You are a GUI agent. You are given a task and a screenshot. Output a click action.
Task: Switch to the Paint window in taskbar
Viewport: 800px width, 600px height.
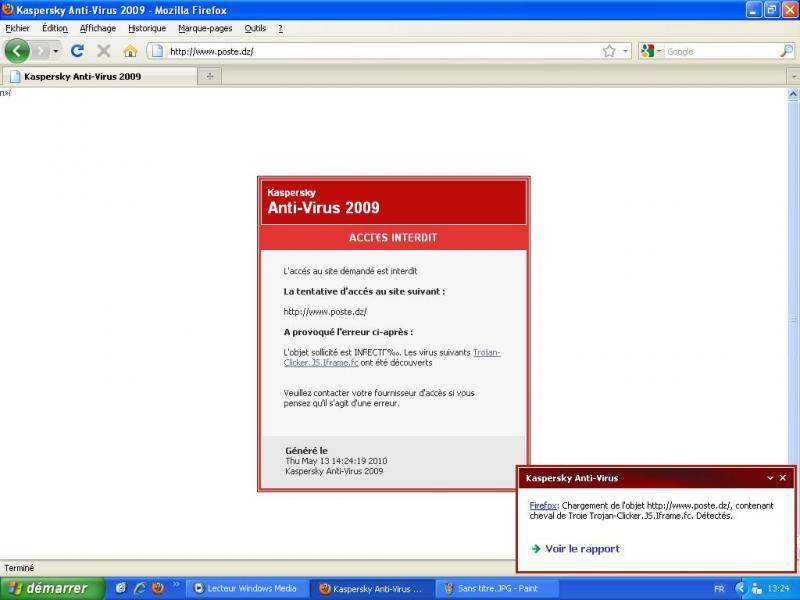[497, 589]
